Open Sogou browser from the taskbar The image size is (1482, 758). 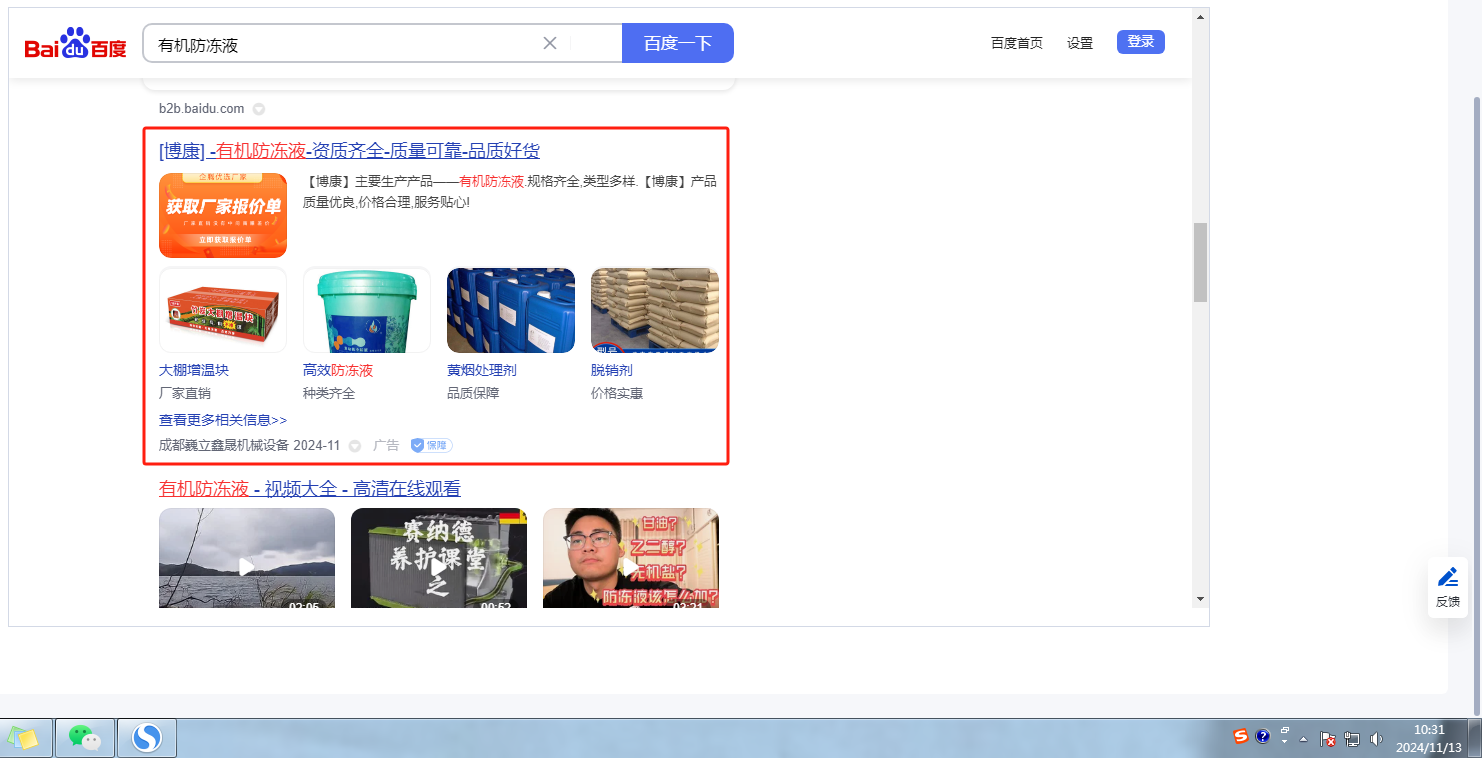(147, 738)
